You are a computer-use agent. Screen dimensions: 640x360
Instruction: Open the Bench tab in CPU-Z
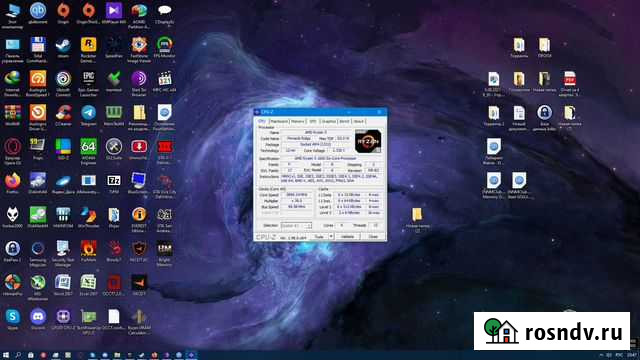click(344, 121)
